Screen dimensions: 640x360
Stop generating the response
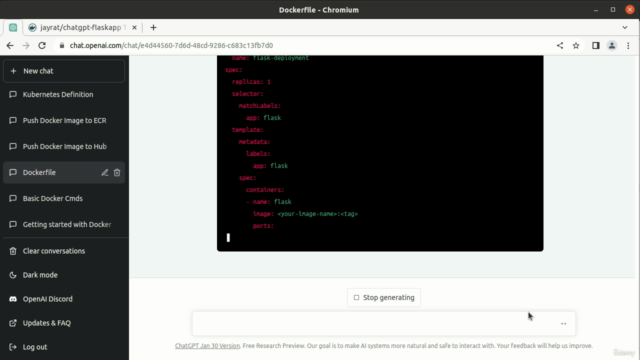coord(384,298)
